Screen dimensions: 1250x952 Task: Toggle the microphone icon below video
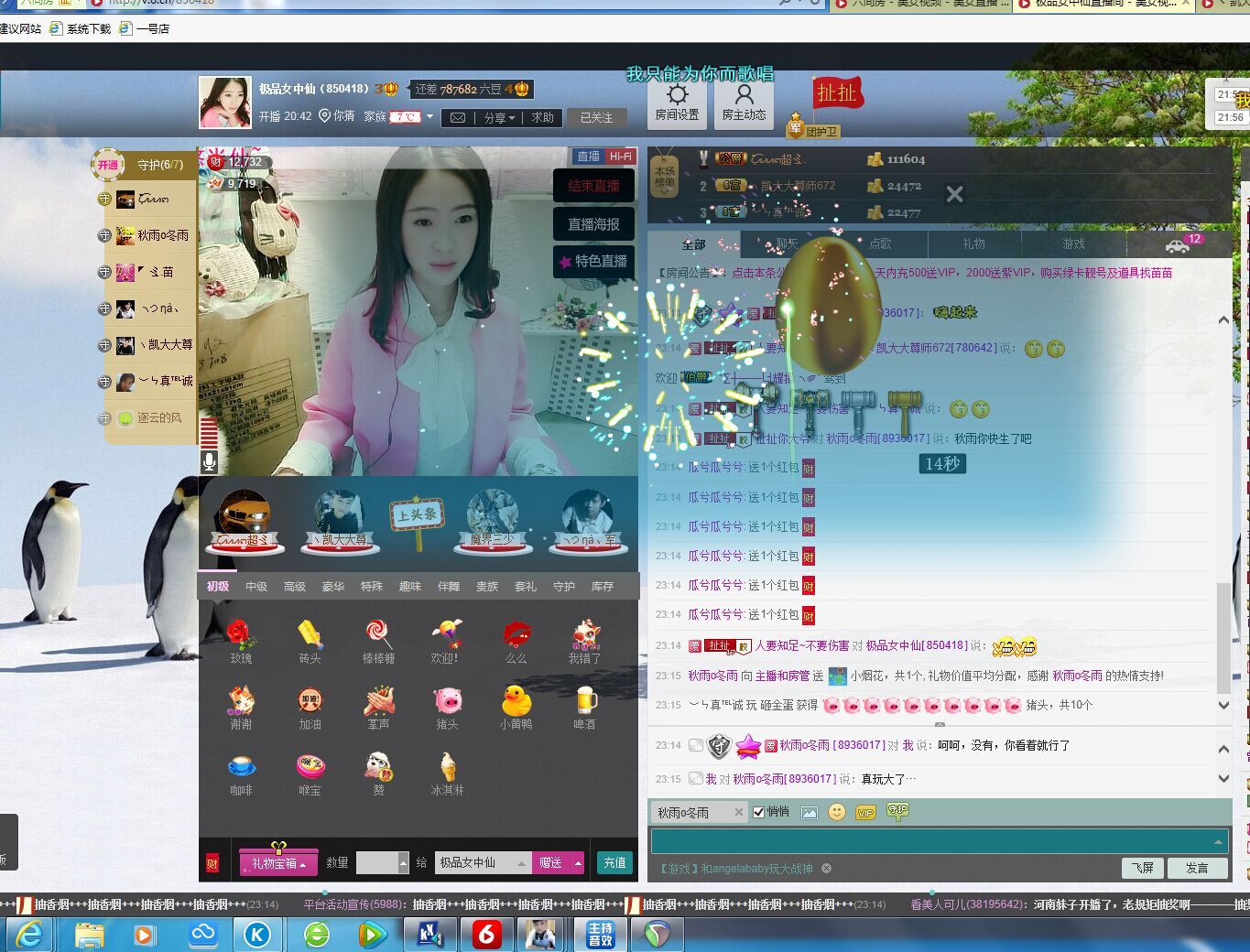(210, 461)
